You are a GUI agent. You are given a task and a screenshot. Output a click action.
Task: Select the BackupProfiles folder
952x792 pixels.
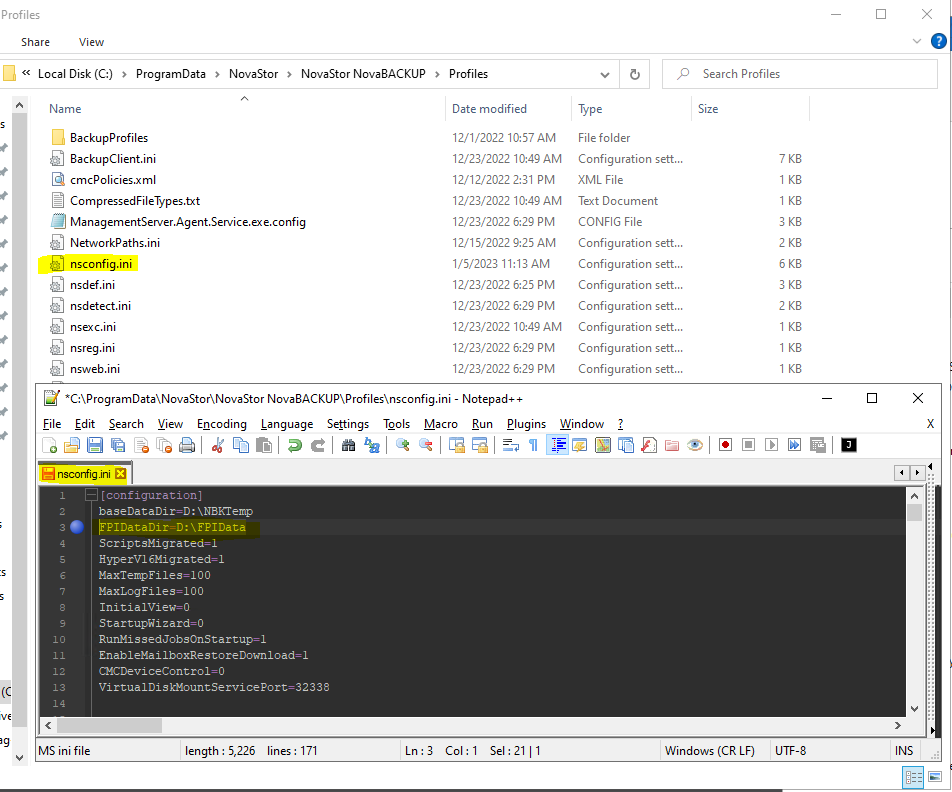(109, 138)
